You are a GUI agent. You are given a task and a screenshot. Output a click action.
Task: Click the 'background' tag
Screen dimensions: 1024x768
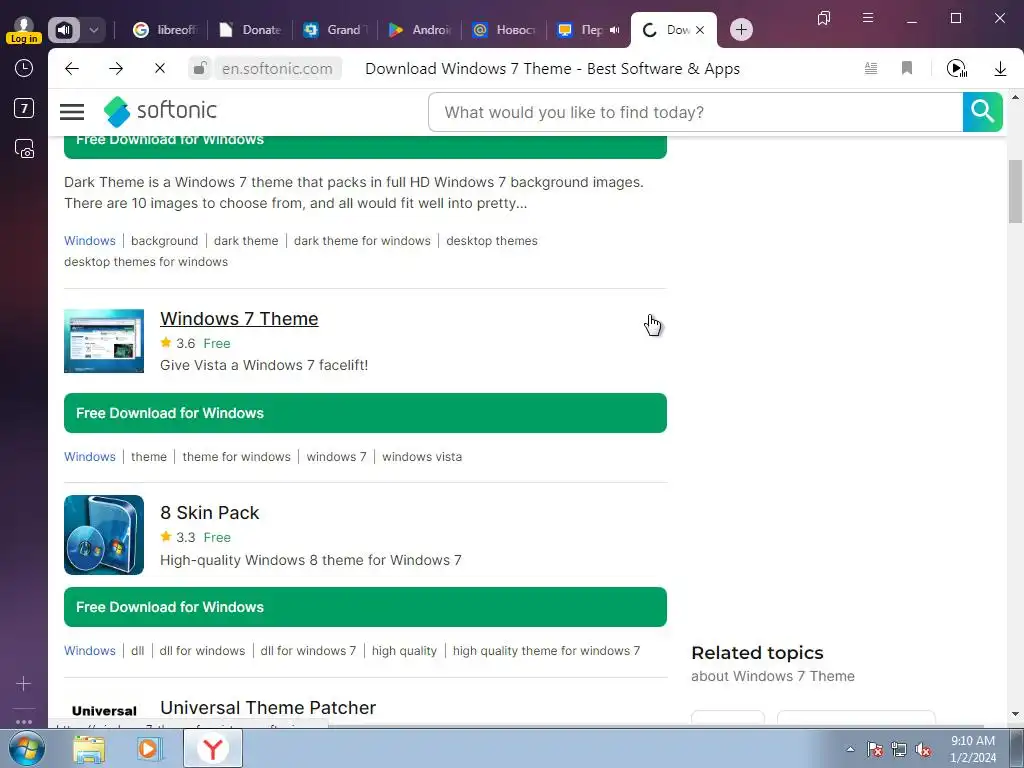tap(165, 241)
